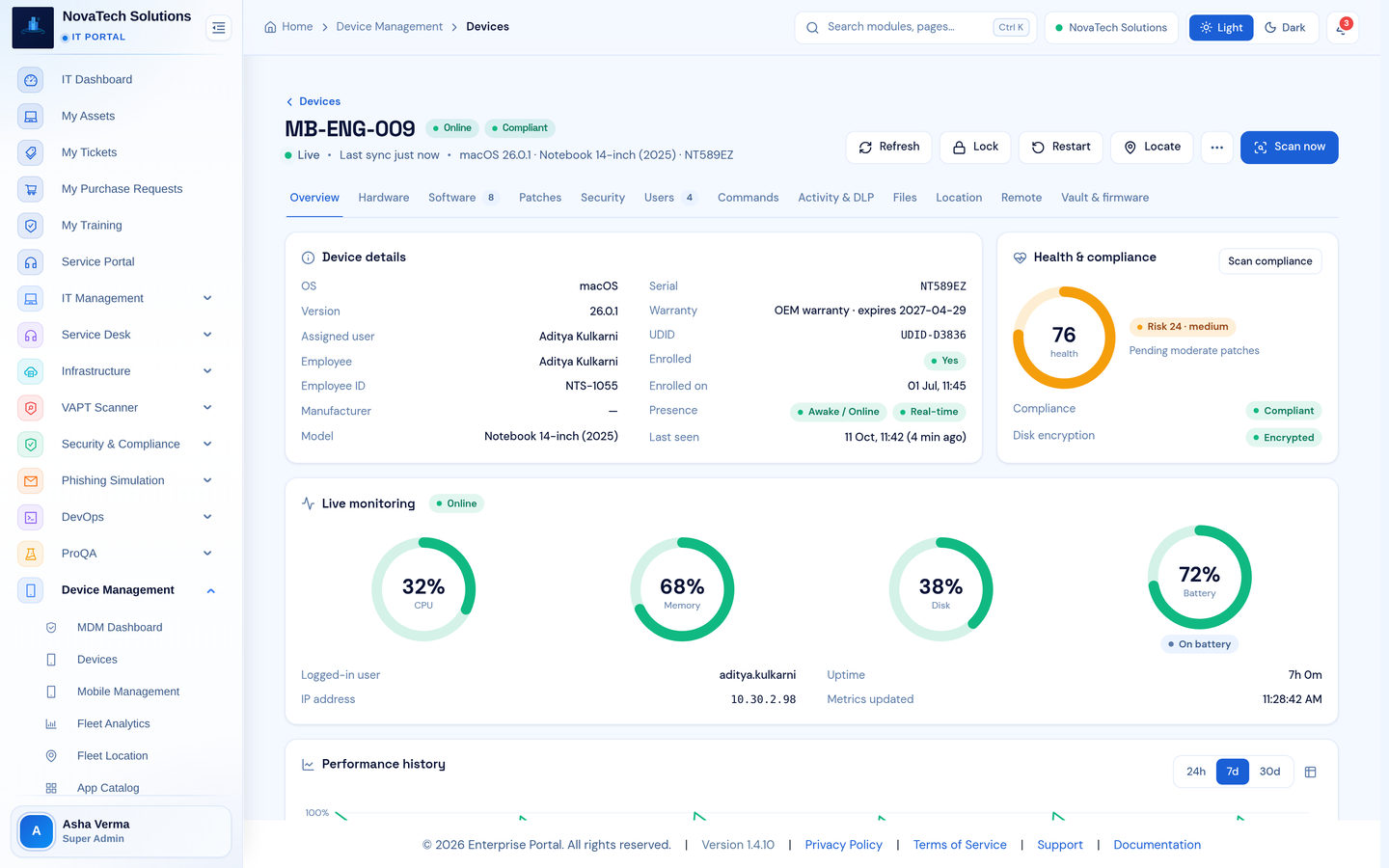1389x868 pixels.
Task: Click the IT Dashboard sidebar icon
Action: 31,80
